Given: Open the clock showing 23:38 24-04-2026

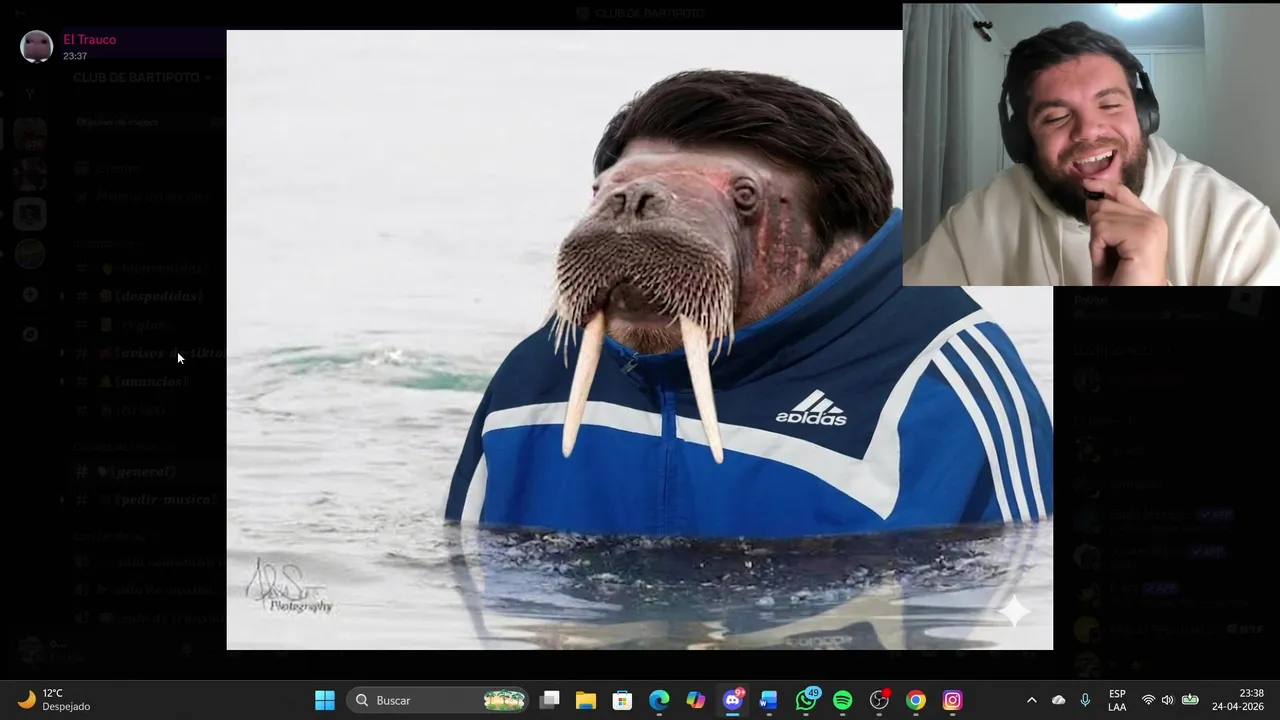Looking at the screenshot, I should [x=1238, y=700].
